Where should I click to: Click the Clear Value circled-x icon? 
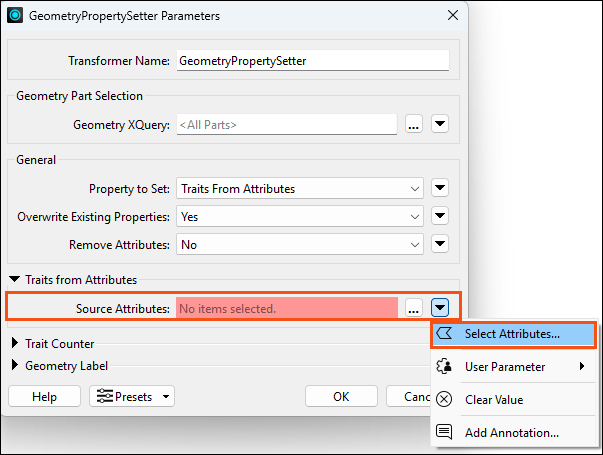(444, 399)
